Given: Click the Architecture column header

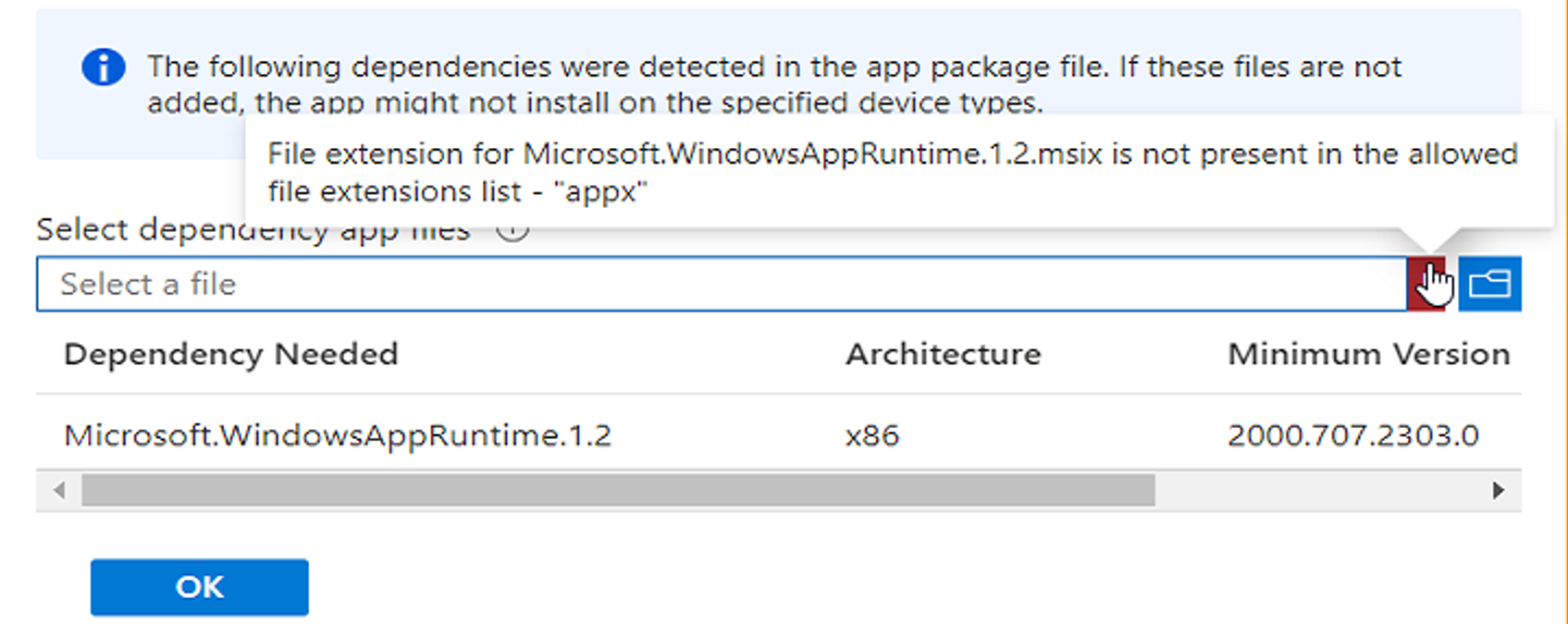Looking at the screenshot, I should tap(943, 354).
